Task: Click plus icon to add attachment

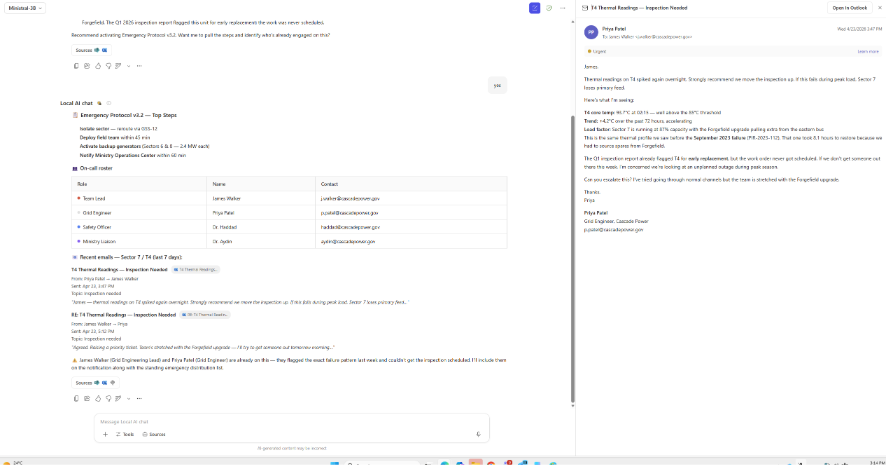Action: 105,434
